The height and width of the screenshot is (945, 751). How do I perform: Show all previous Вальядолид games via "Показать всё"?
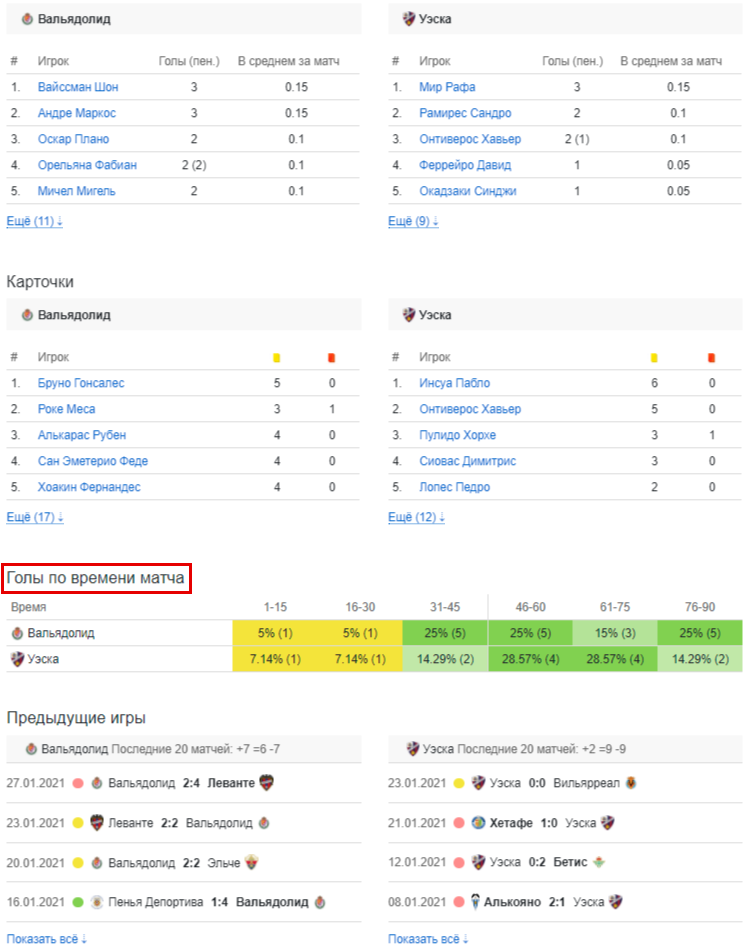pos(47,938)
